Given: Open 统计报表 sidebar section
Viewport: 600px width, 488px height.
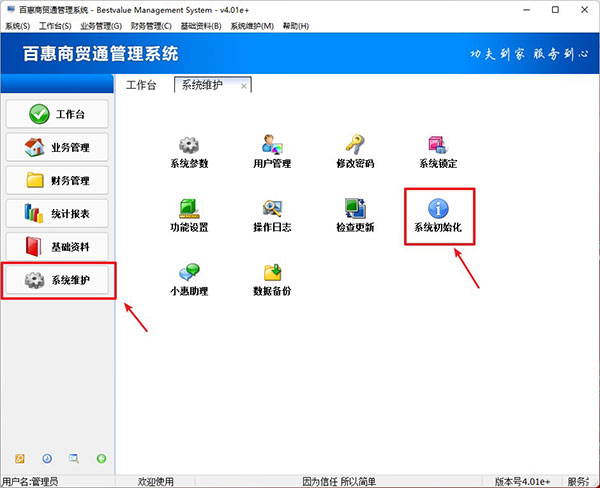Looking at the screenshot, I should [57, 214].
